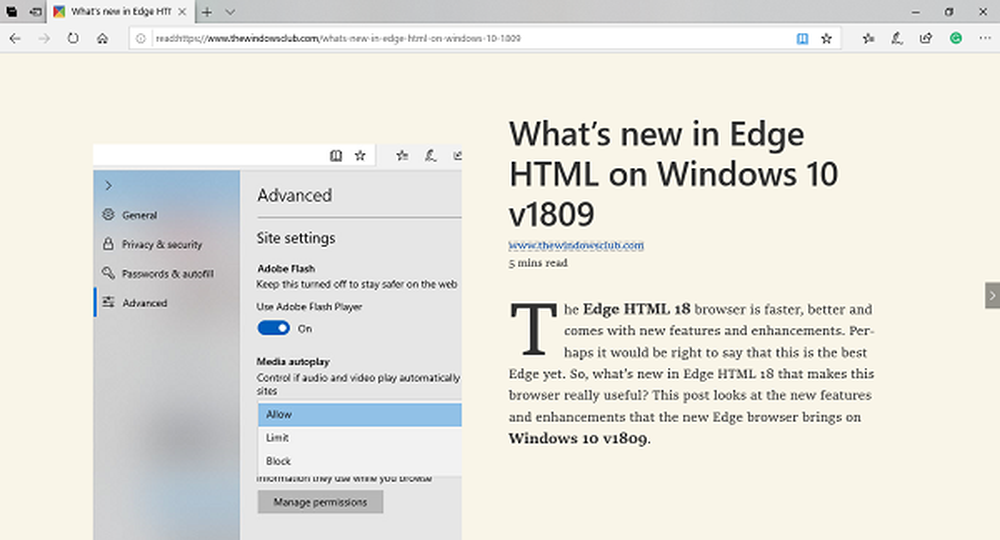The image size is (1000, 540).
Task: Restore down the browser window
Action: click(x=949, y=11)
